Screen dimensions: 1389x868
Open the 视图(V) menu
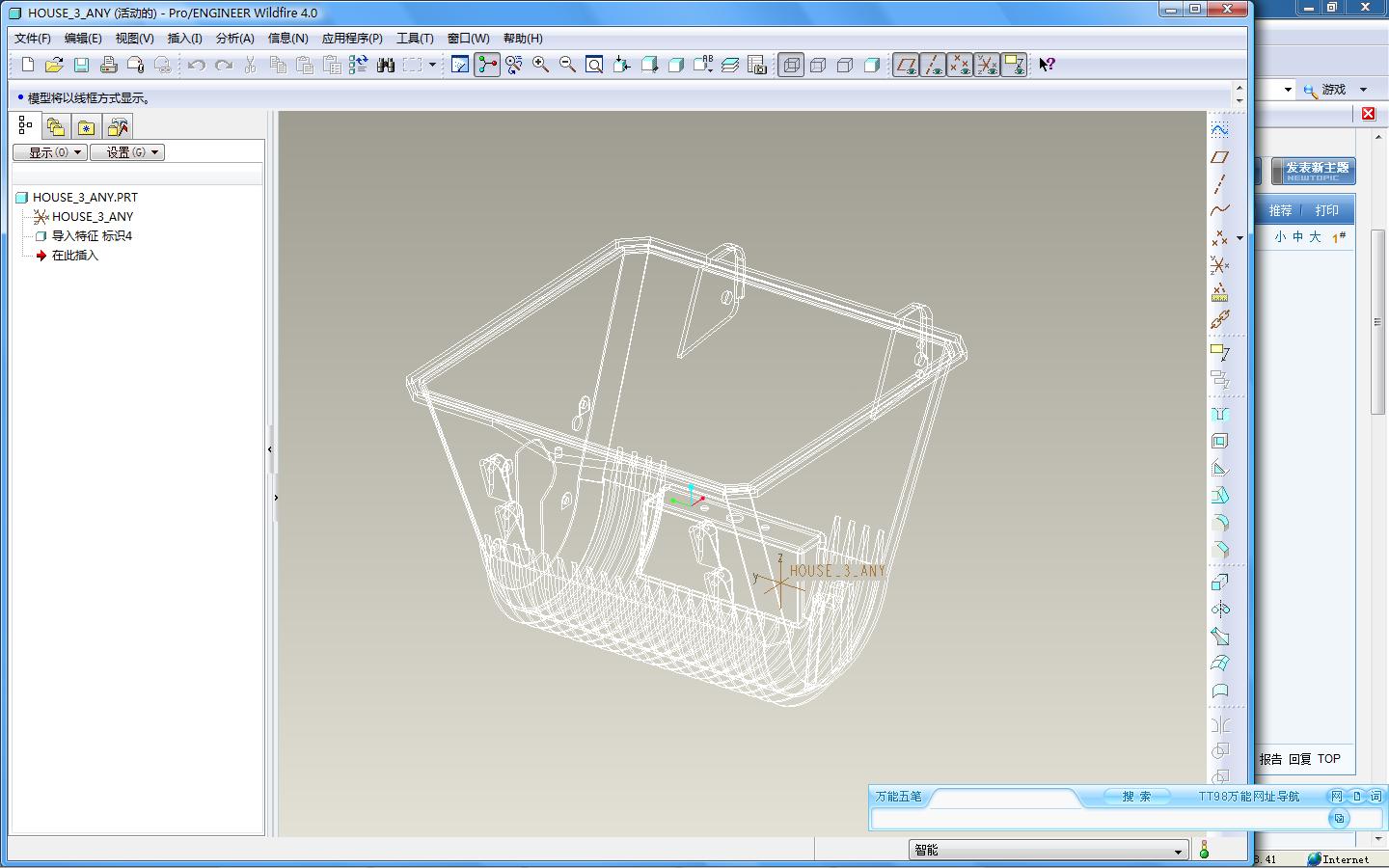134,39
